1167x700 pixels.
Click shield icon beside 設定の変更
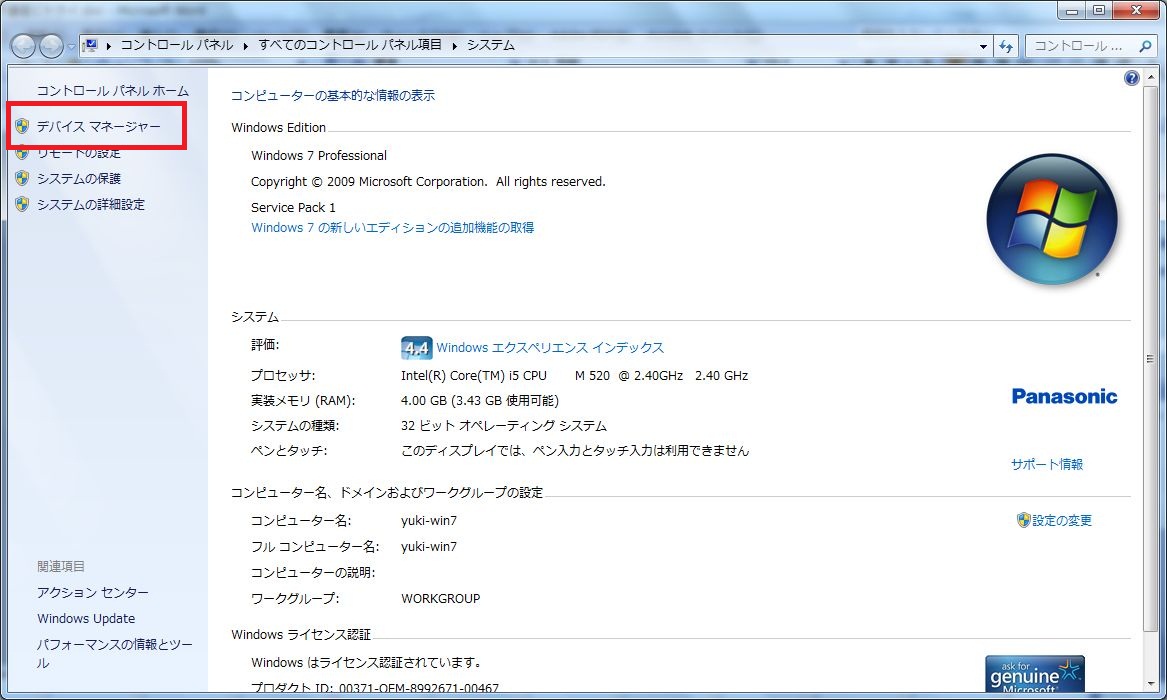point(1023,520)
